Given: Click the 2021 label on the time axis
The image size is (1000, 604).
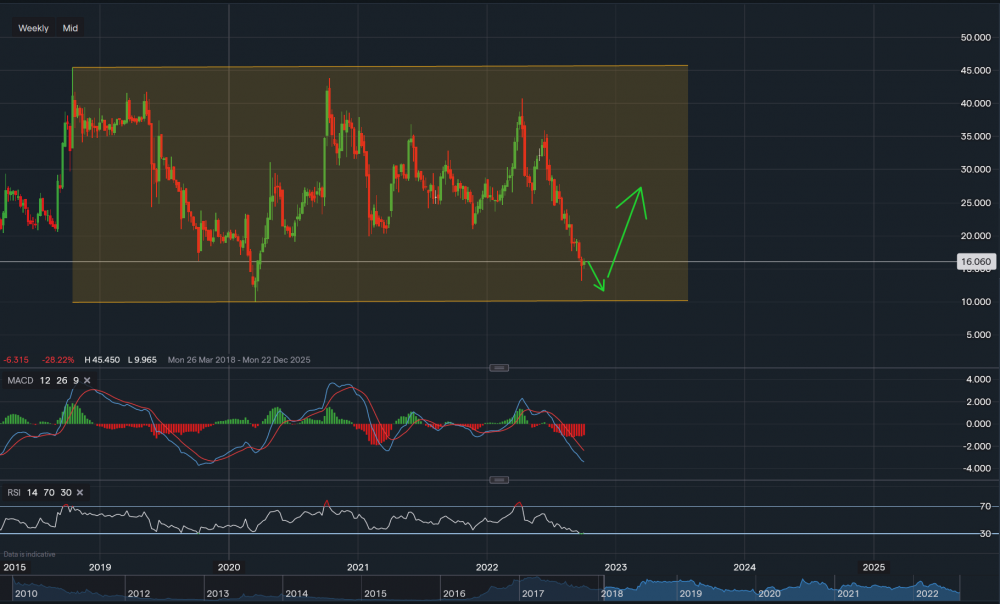Looking at the screenshot, I should [358, 565].
